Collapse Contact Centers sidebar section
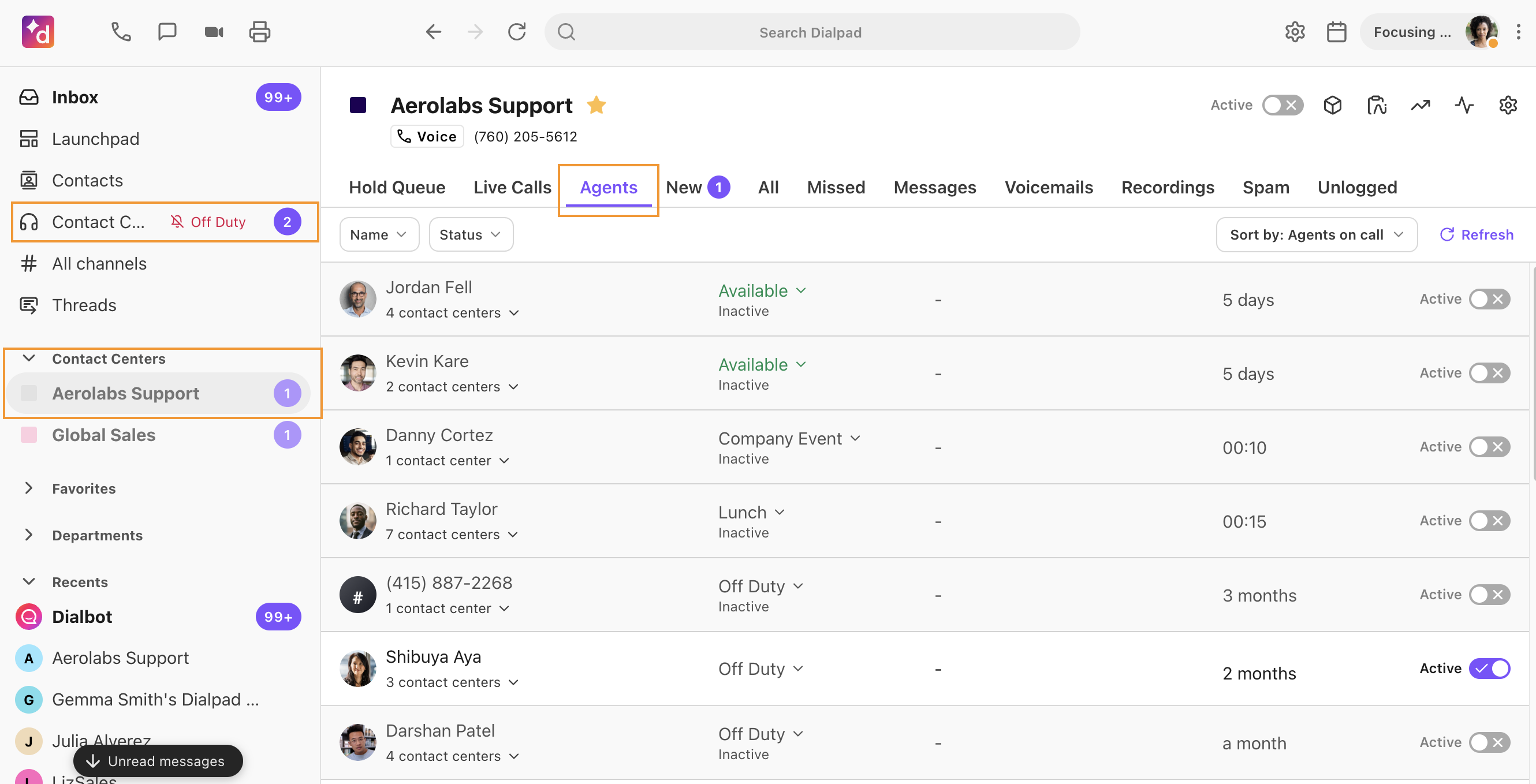 tap(29, 359)
